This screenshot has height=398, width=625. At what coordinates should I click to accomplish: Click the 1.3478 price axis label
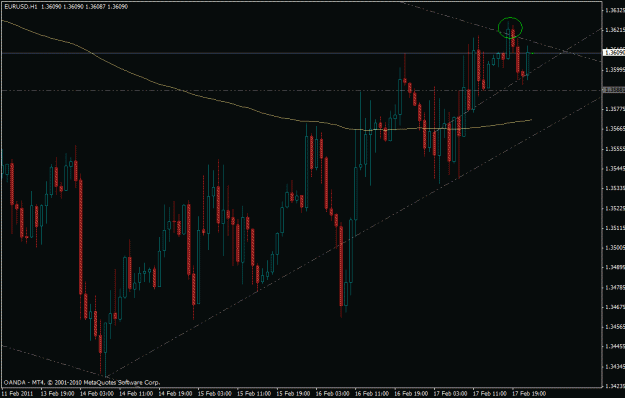(x=615, y=287)
